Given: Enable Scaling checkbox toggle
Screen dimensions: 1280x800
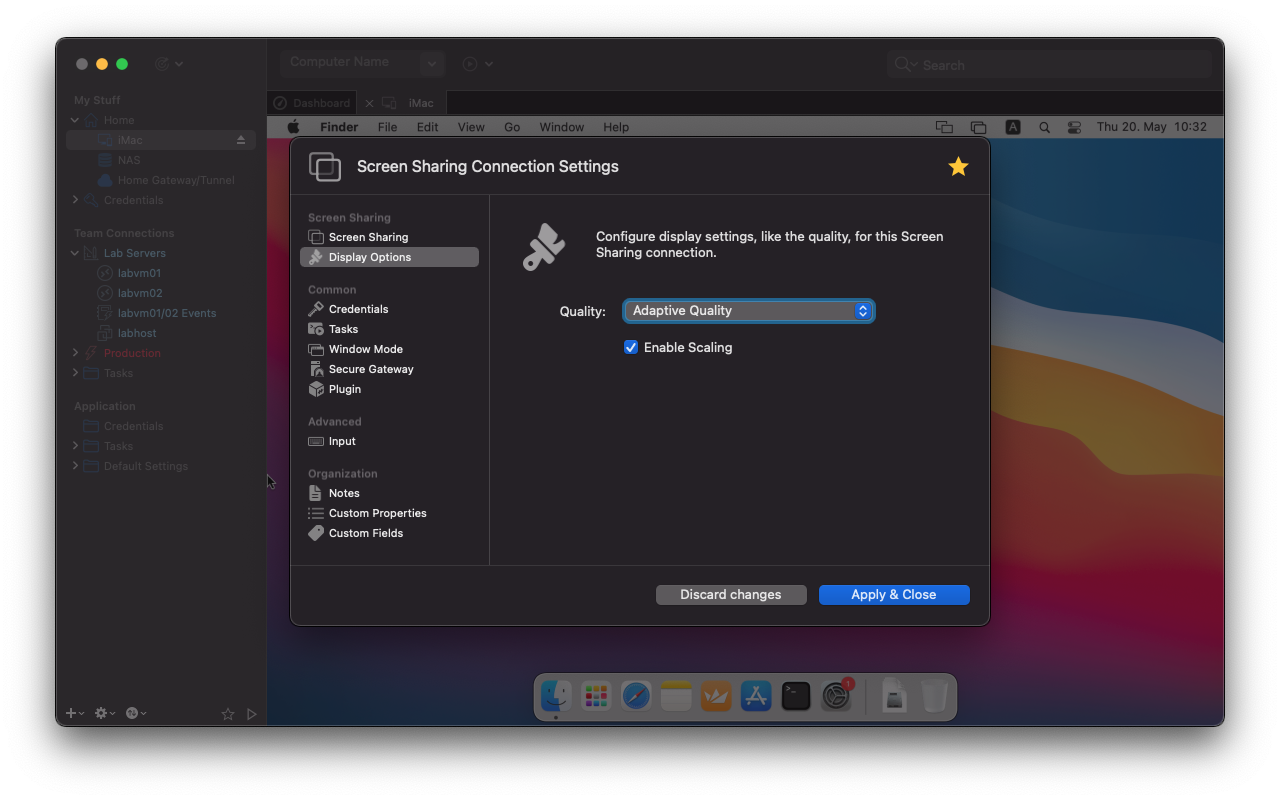Looking at the screenshot, I should [x=631, y=347].
